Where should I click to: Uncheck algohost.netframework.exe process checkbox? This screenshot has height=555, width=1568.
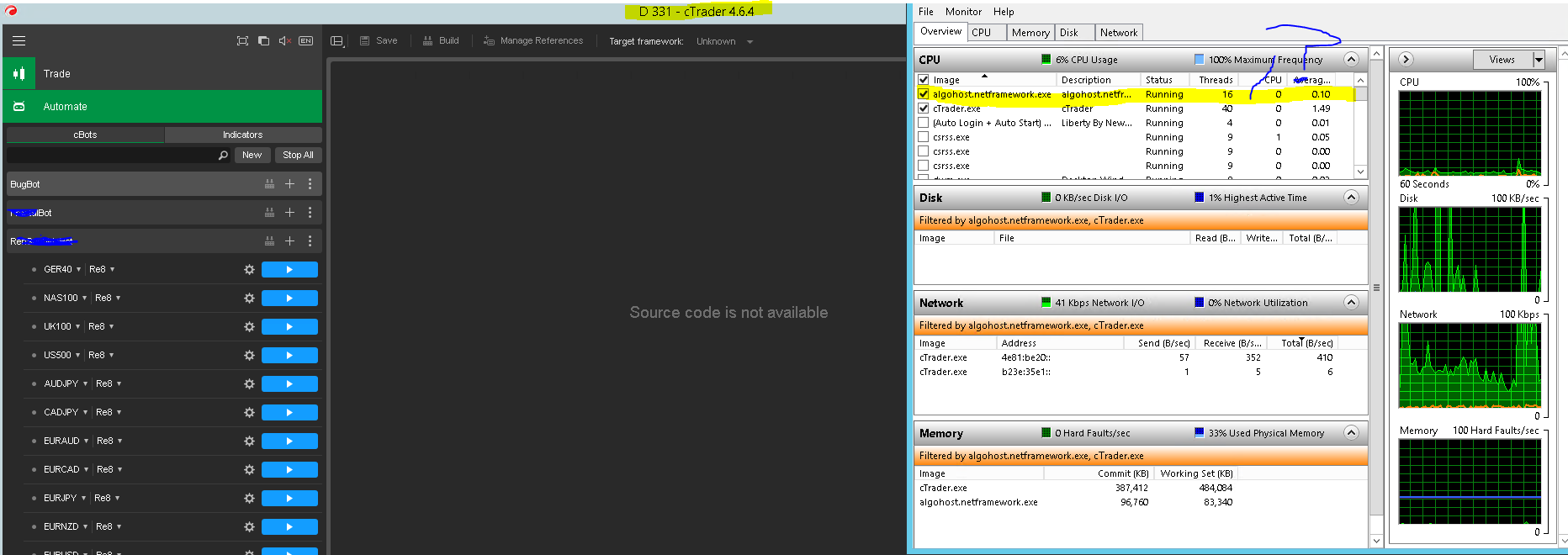pyautogui.click(x=924, y=94)
